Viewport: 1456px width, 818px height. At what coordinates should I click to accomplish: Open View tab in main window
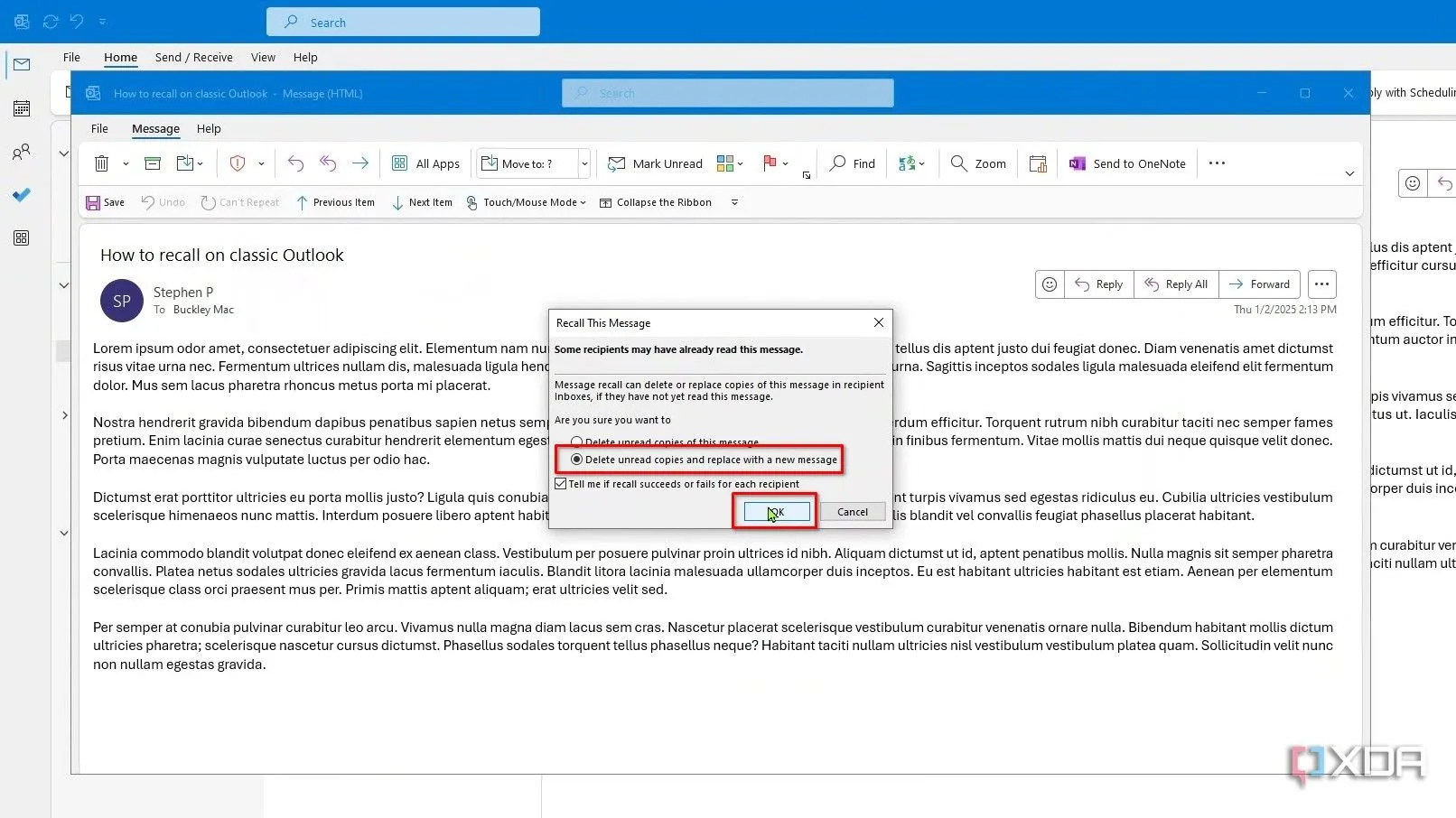[x=263, y=57]
